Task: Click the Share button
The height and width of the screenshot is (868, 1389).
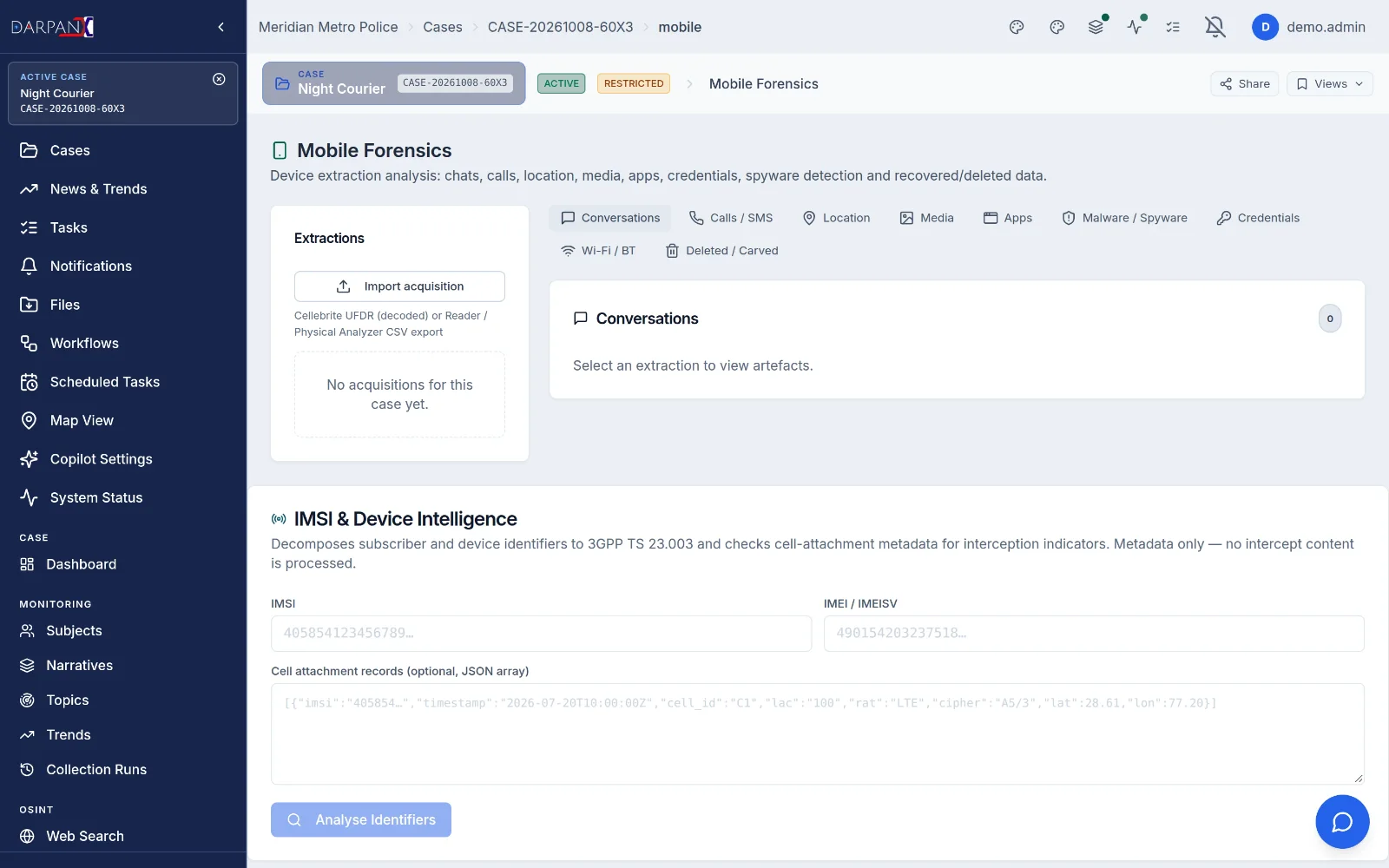Action: [x=1245, y=84]
